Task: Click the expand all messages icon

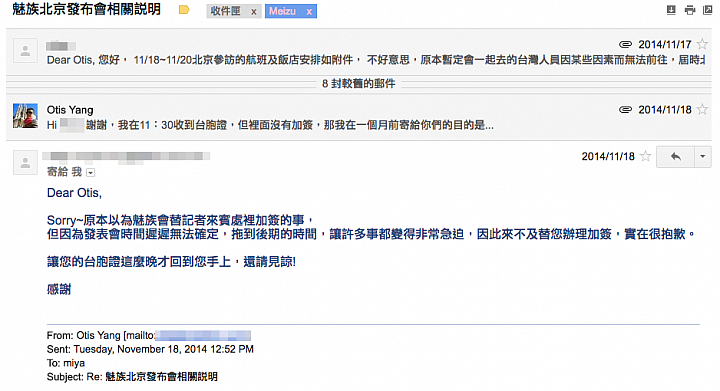Action: pyautogui.click(x=671, y=10)
